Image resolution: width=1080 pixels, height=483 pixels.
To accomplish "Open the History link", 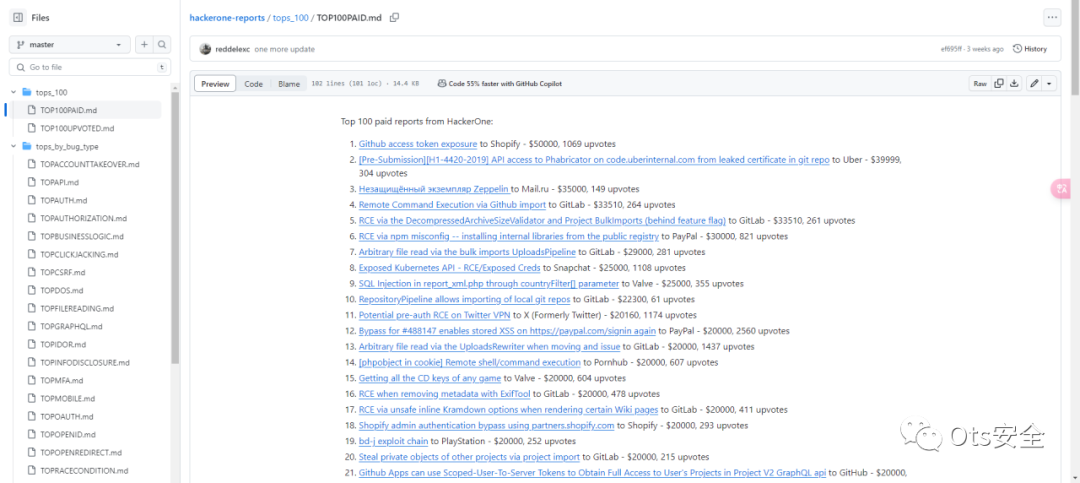I will [1030, 49].
